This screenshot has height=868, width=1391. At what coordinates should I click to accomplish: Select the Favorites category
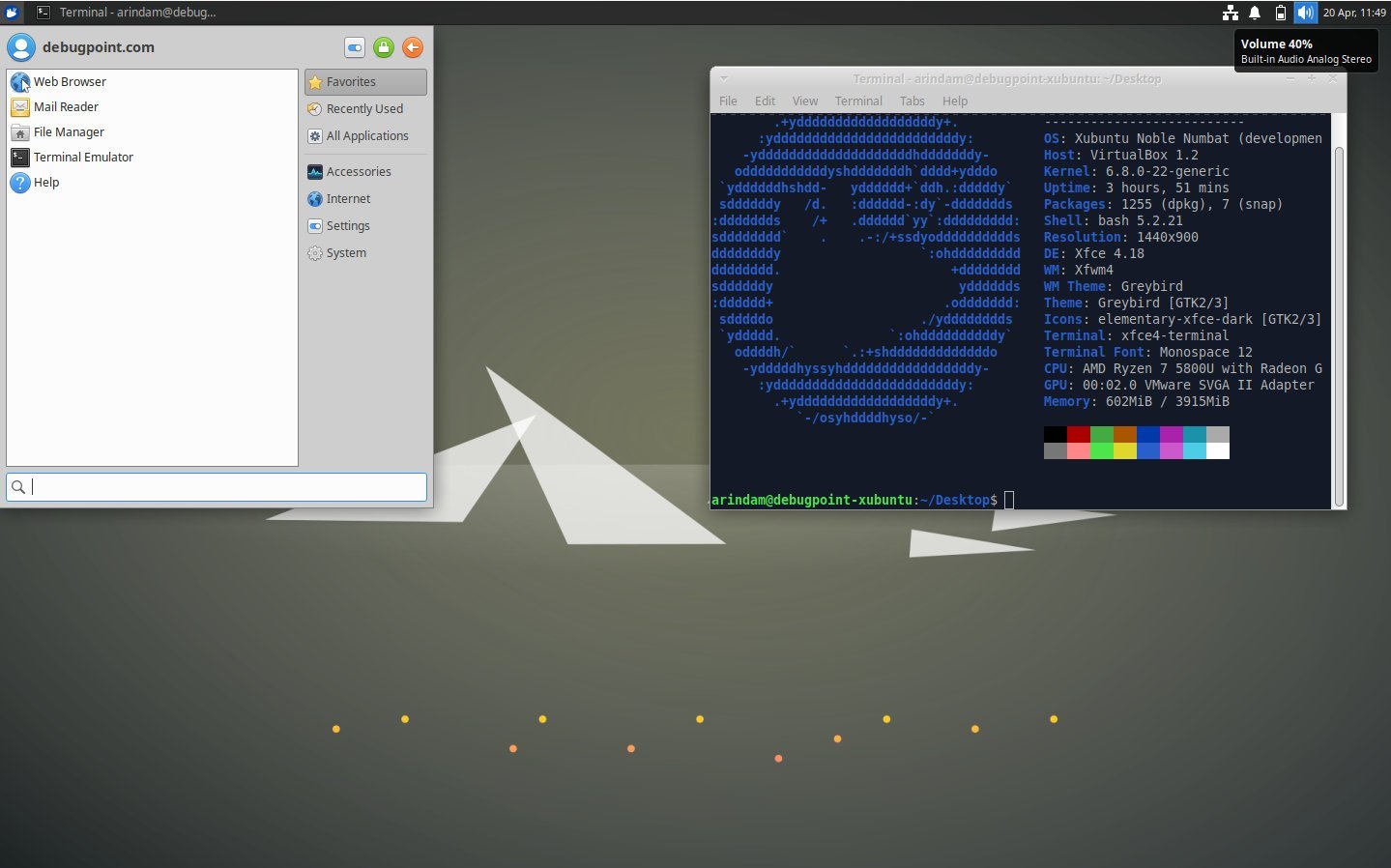tap(365, 82)
